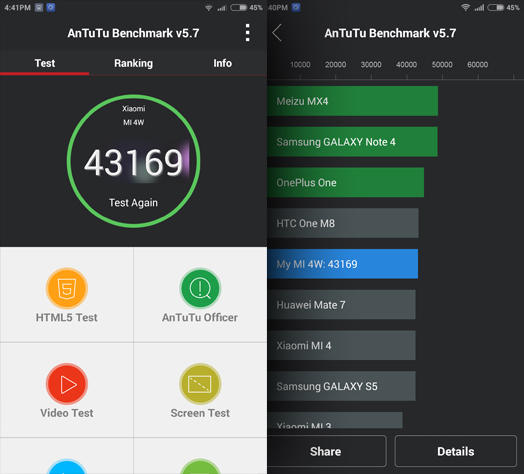Screen dimensions: 524x474
Task: Select the Samsung GALAXY Note 4 bar
Action: click(353, 142)
